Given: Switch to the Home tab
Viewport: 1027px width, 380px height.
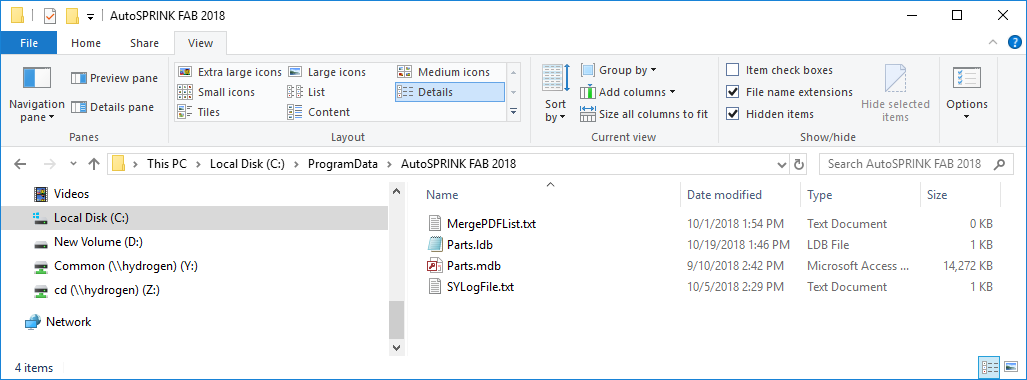Looking at the screenshot, I should 86,43.
